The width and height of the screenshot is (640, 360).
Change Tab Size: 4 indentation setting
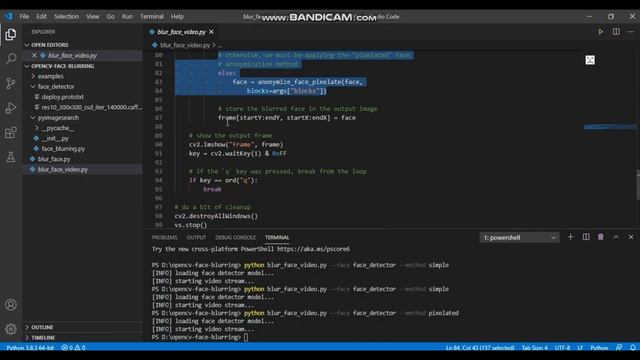click(535, 348)
